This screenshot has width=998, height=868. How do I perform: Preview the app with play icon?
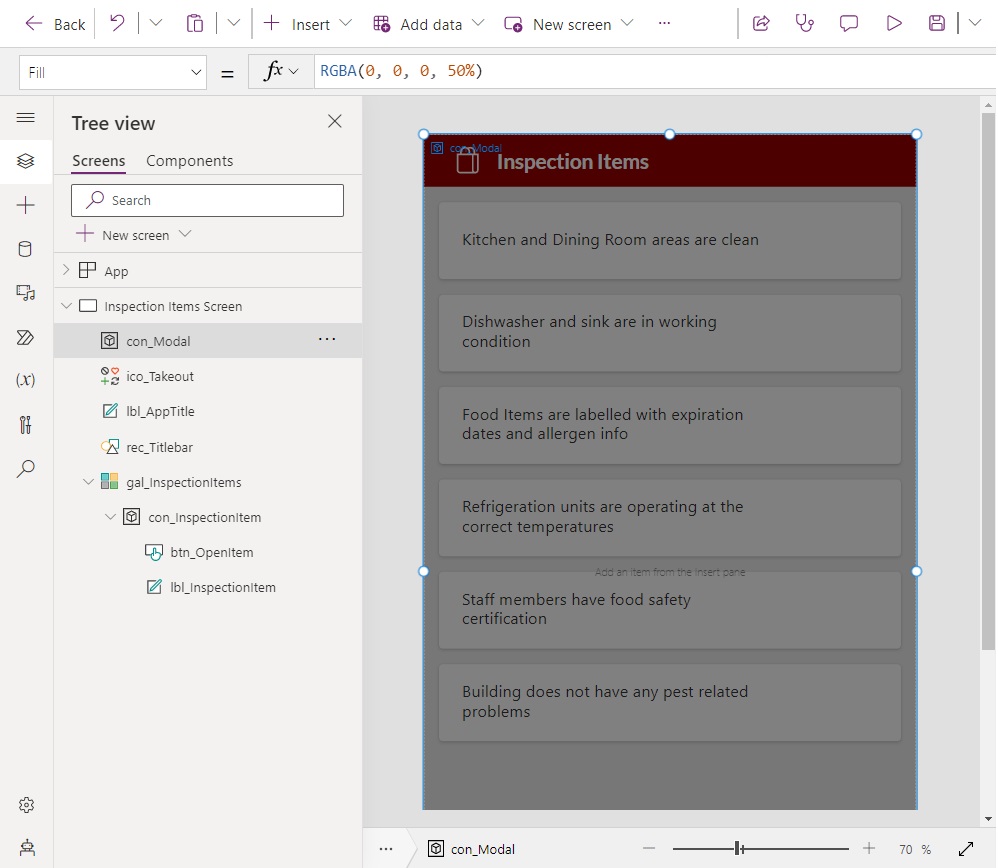click(894, 24)
